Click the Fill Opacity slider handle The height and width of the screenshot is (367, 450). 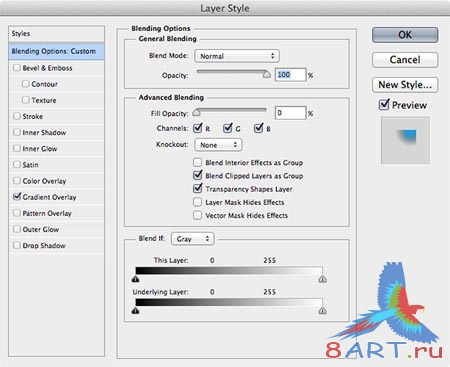[x=197, y=113]
